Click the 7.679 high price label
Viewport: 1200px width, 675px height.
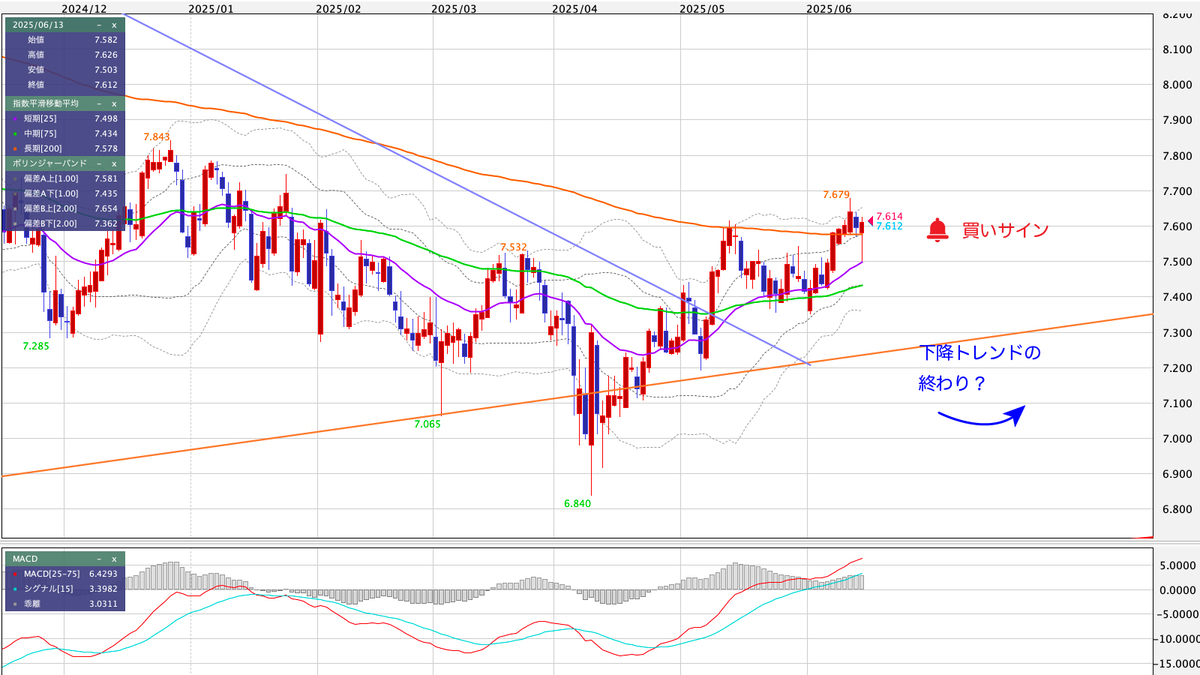pos(836,194)
